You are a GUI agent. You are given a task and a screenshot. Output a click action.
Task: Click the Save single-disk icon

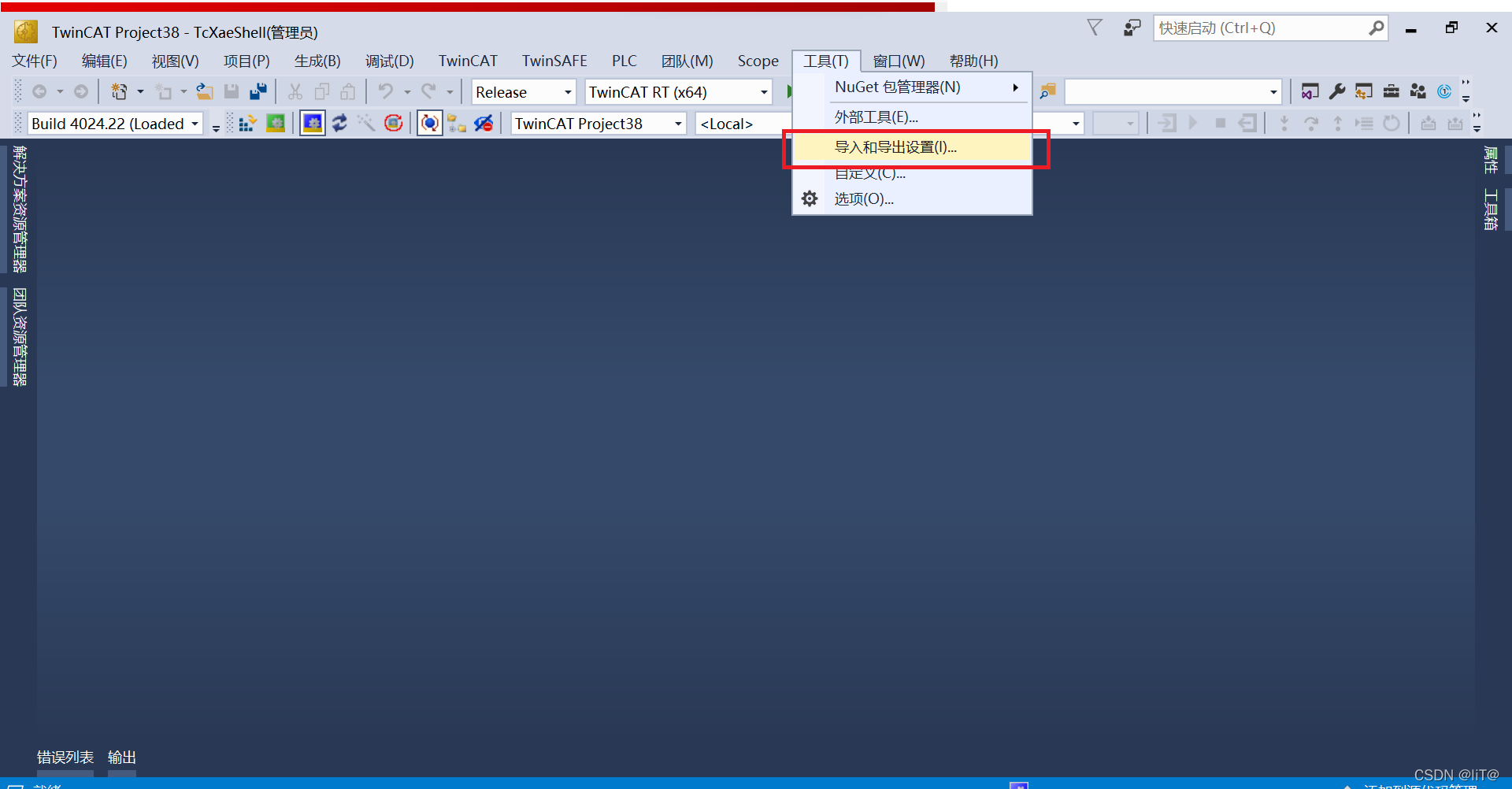232,92
